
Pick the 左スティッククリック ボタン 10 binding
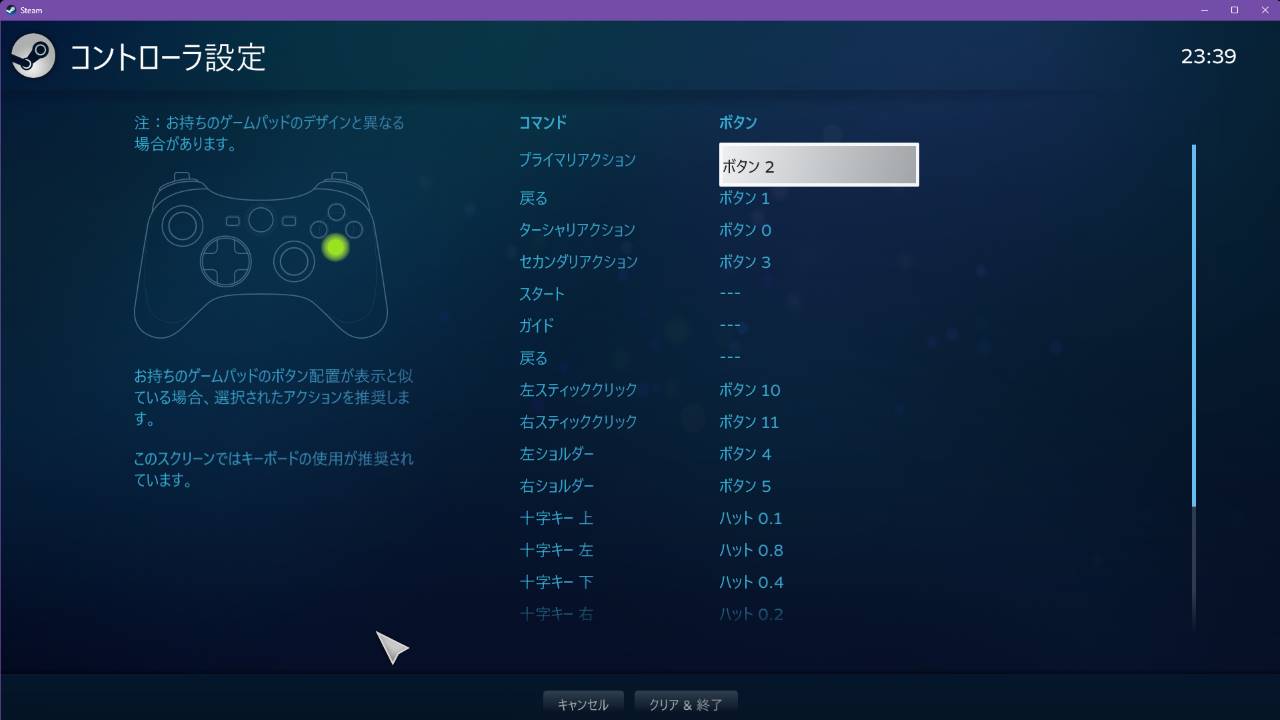pyautogui.click(x=749, y=390)
